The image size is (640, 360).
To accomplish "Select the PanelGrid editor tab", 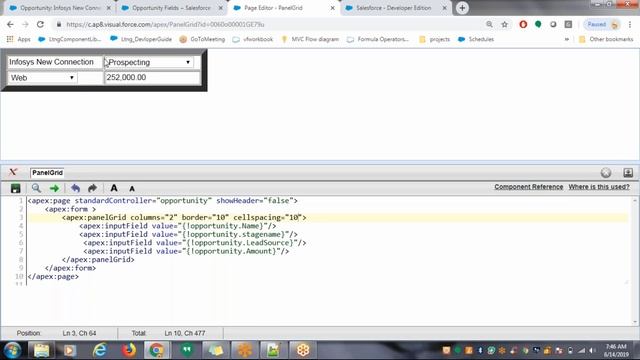I will point(47,173).
